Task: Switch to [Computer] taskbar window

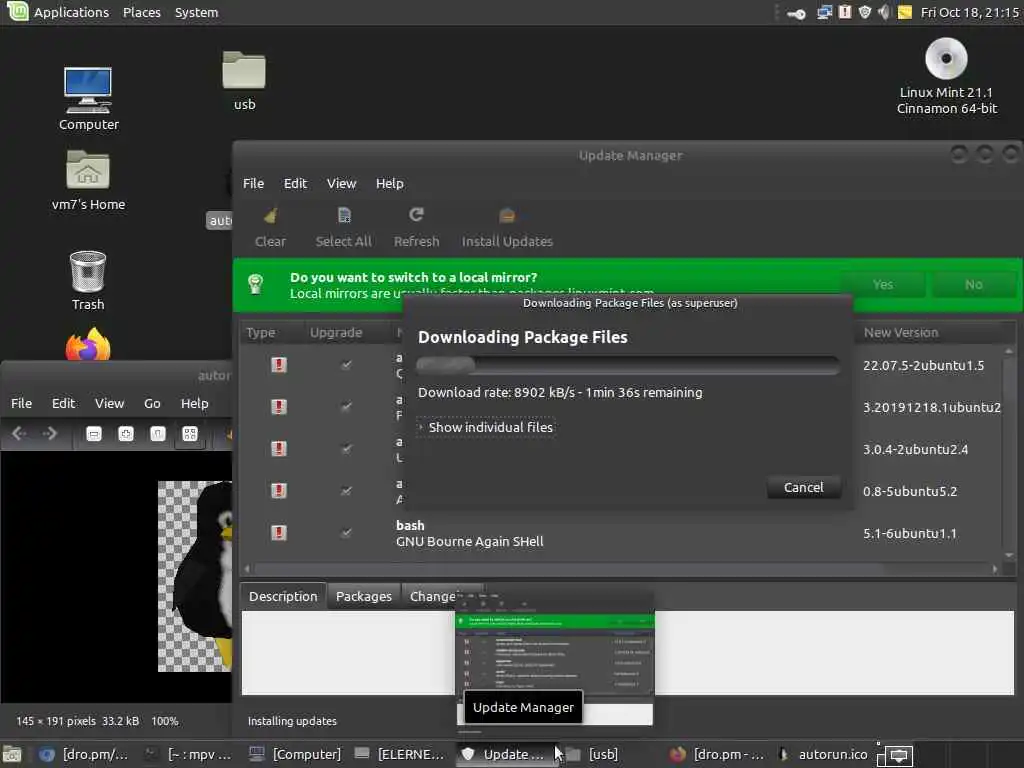Action: (x=296, y=754)
